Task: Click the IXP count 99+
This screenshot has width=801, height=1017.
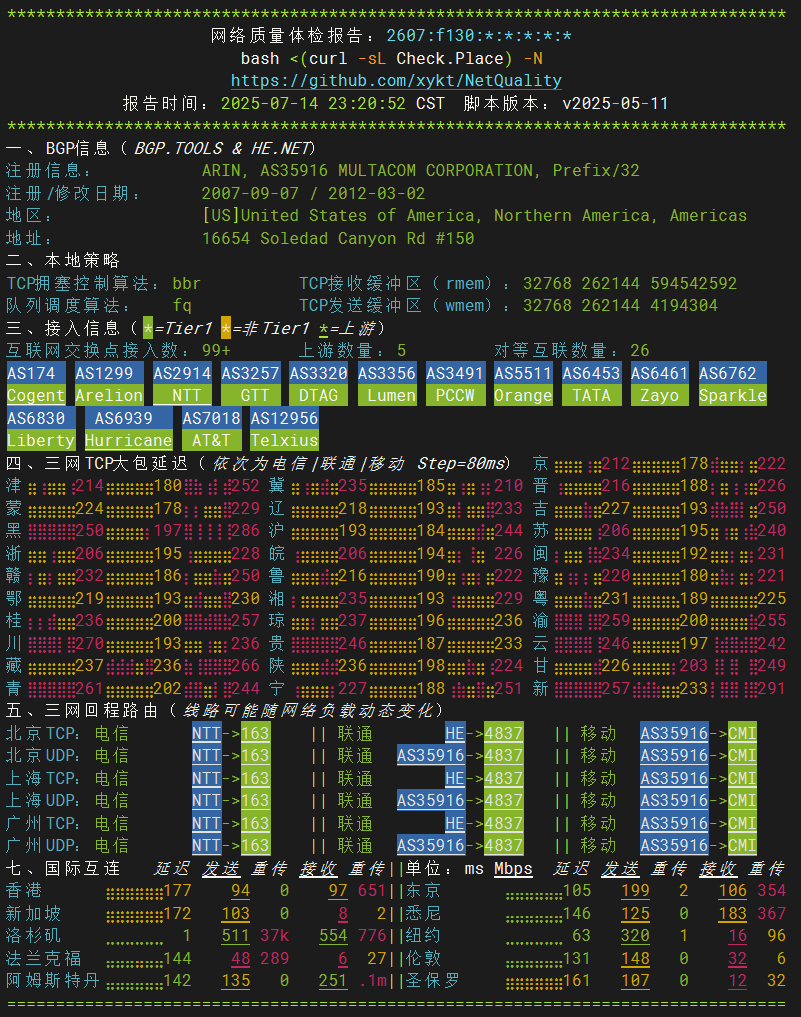Action: point(216,351)
